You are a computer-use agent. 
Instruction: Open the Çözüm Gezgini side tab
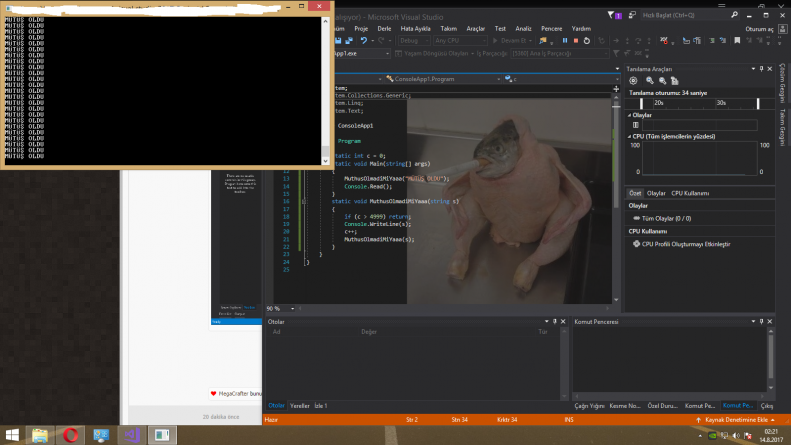782,83
